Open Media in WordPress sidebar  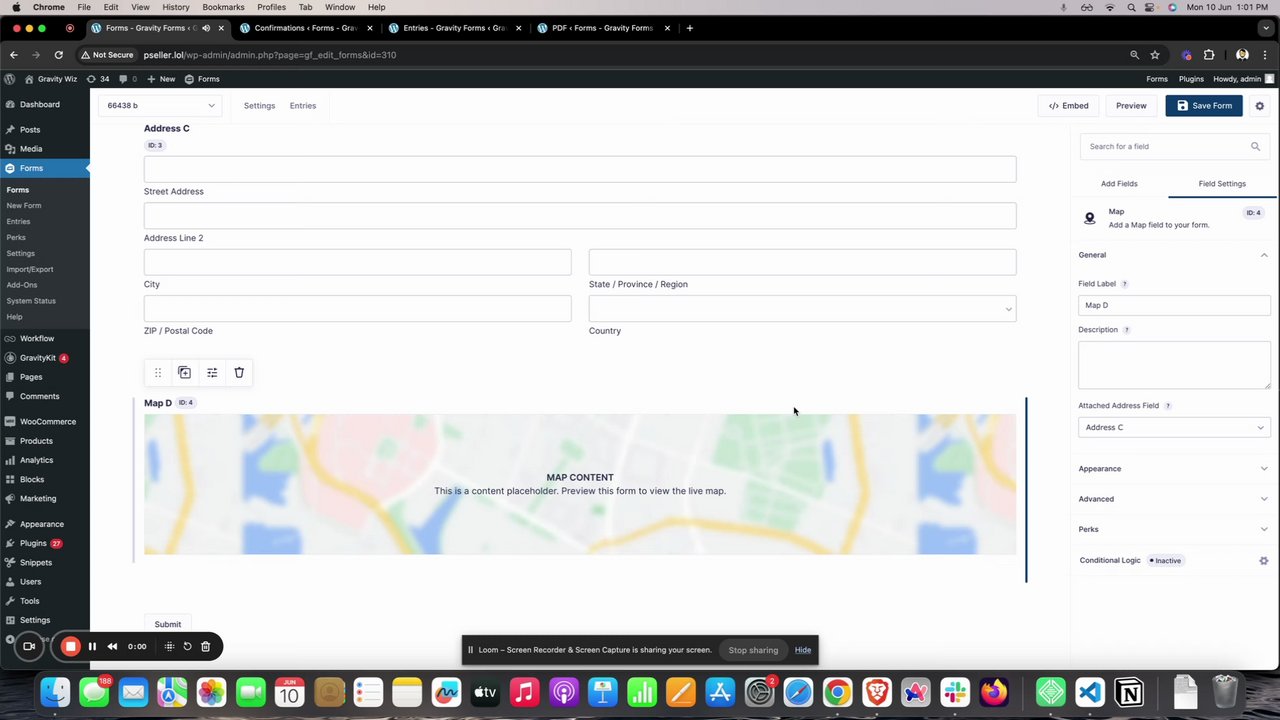pos(31,148)
